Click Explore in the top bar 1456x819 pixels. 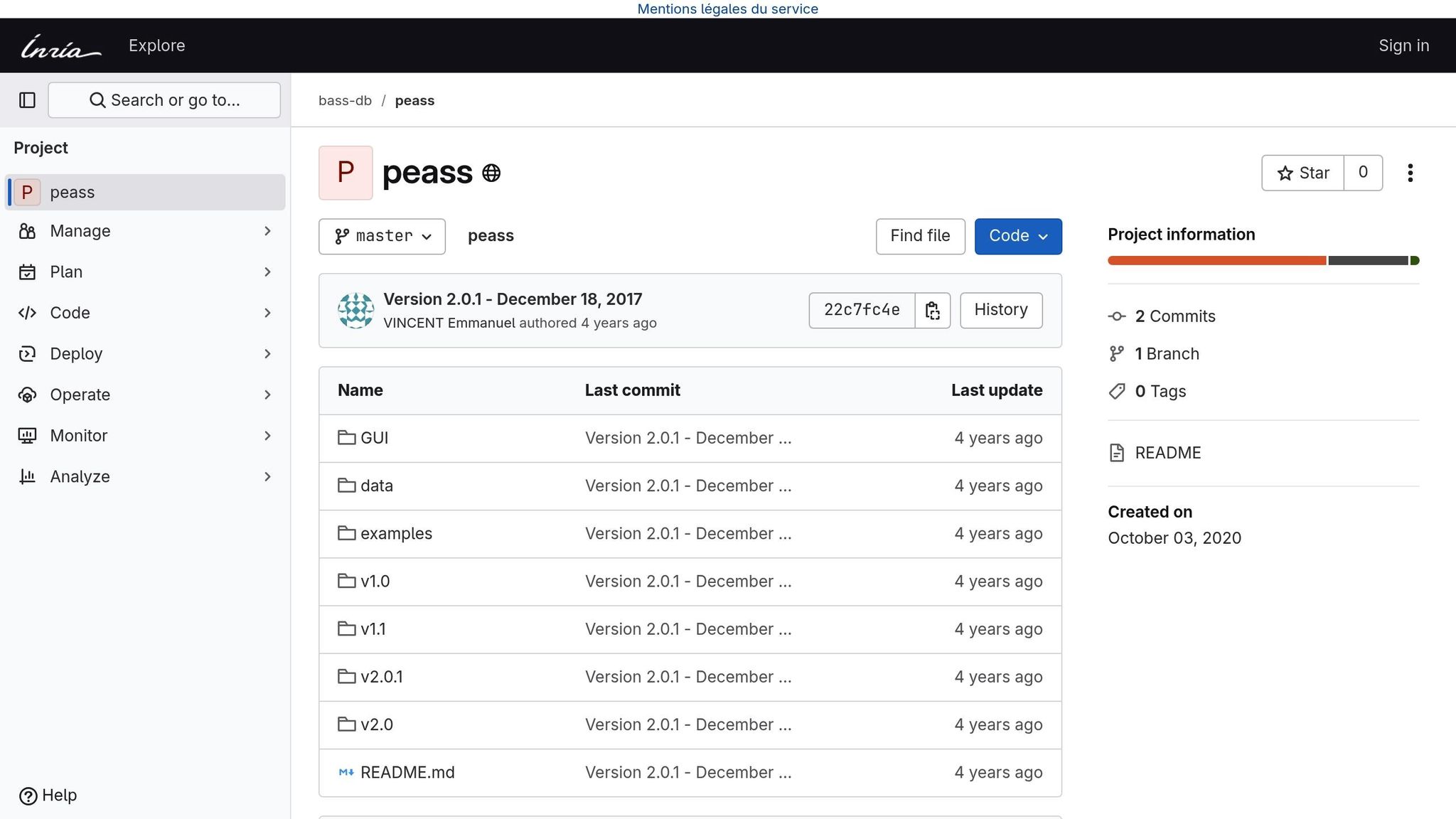pyautogui.click(x=156, y=45)
